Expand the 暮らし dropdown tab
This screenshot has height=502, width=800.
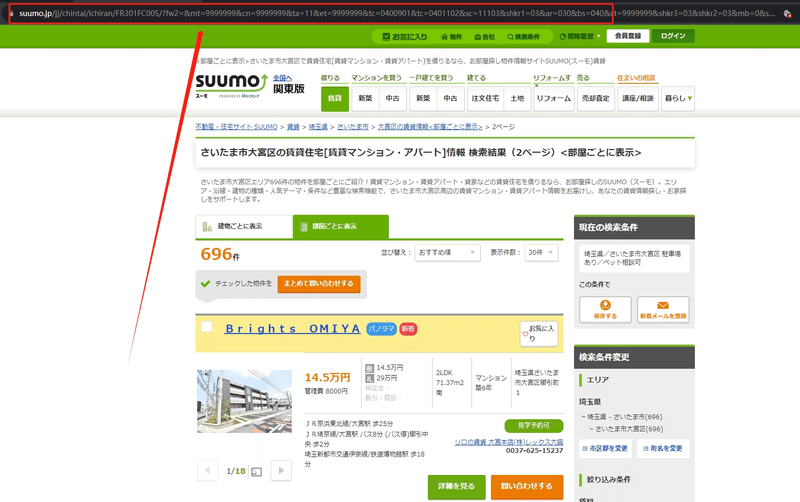pyautogui.click(x=678, y=98)
